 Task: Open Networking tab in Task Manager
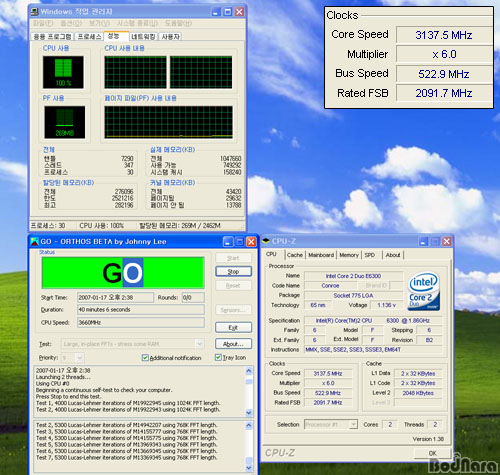click(x=143, y=37)
